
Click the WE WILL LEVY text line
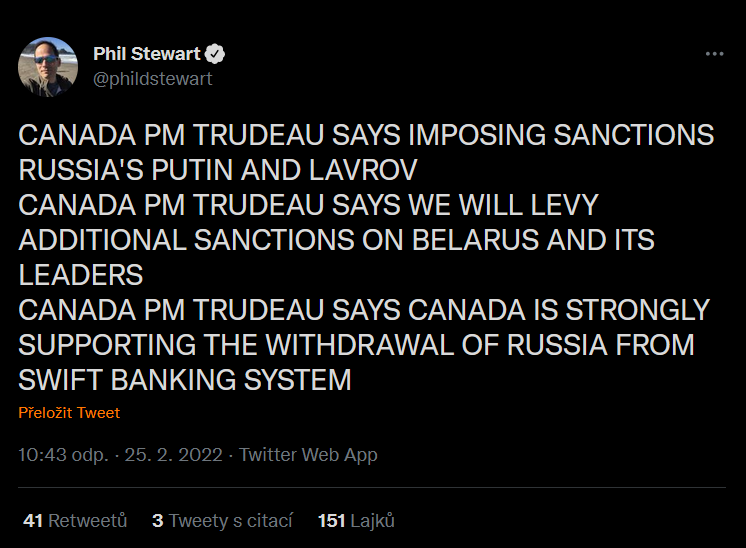point(308,205)
